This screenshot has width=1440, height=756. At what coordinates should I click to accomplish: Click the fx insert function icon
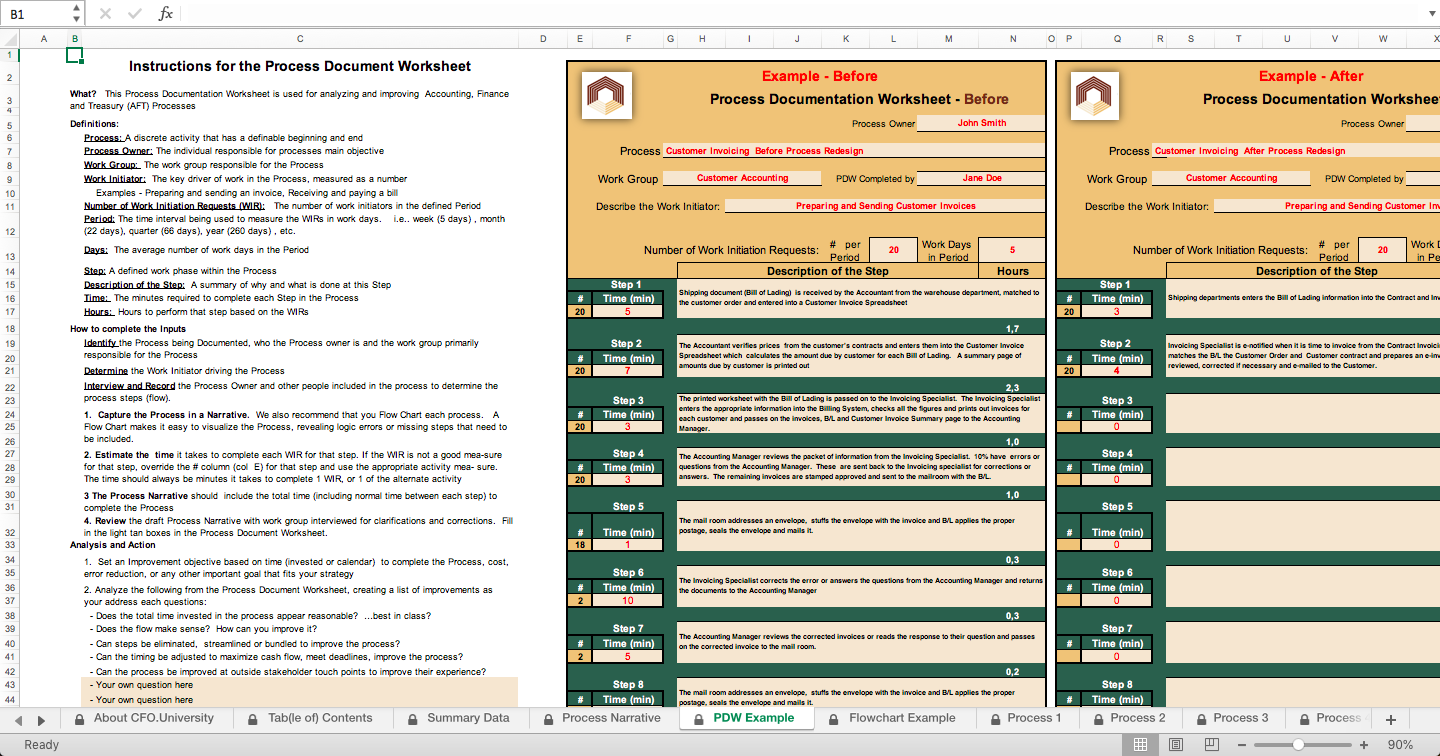pos(166,14)
